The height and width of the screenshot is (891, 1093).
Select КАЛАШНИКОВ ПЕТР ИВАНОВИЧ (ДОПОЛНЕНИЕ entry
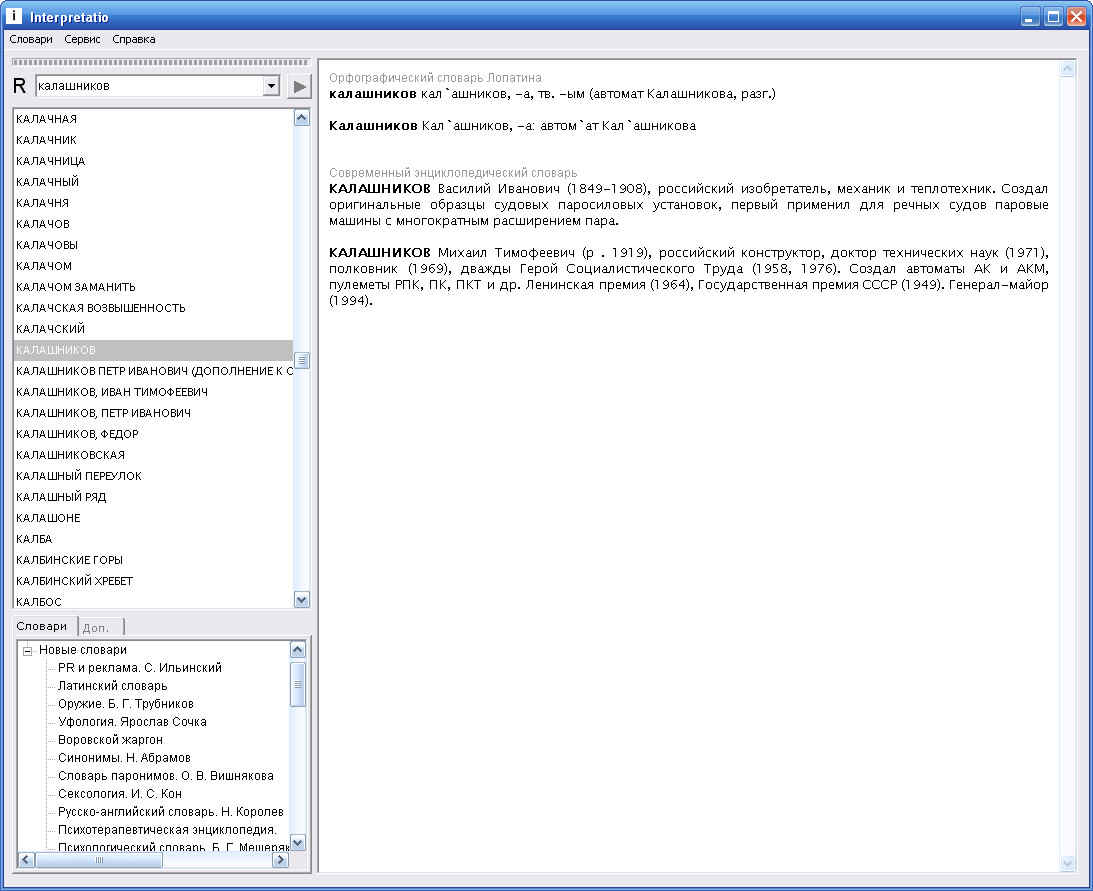tap(154, 371)
